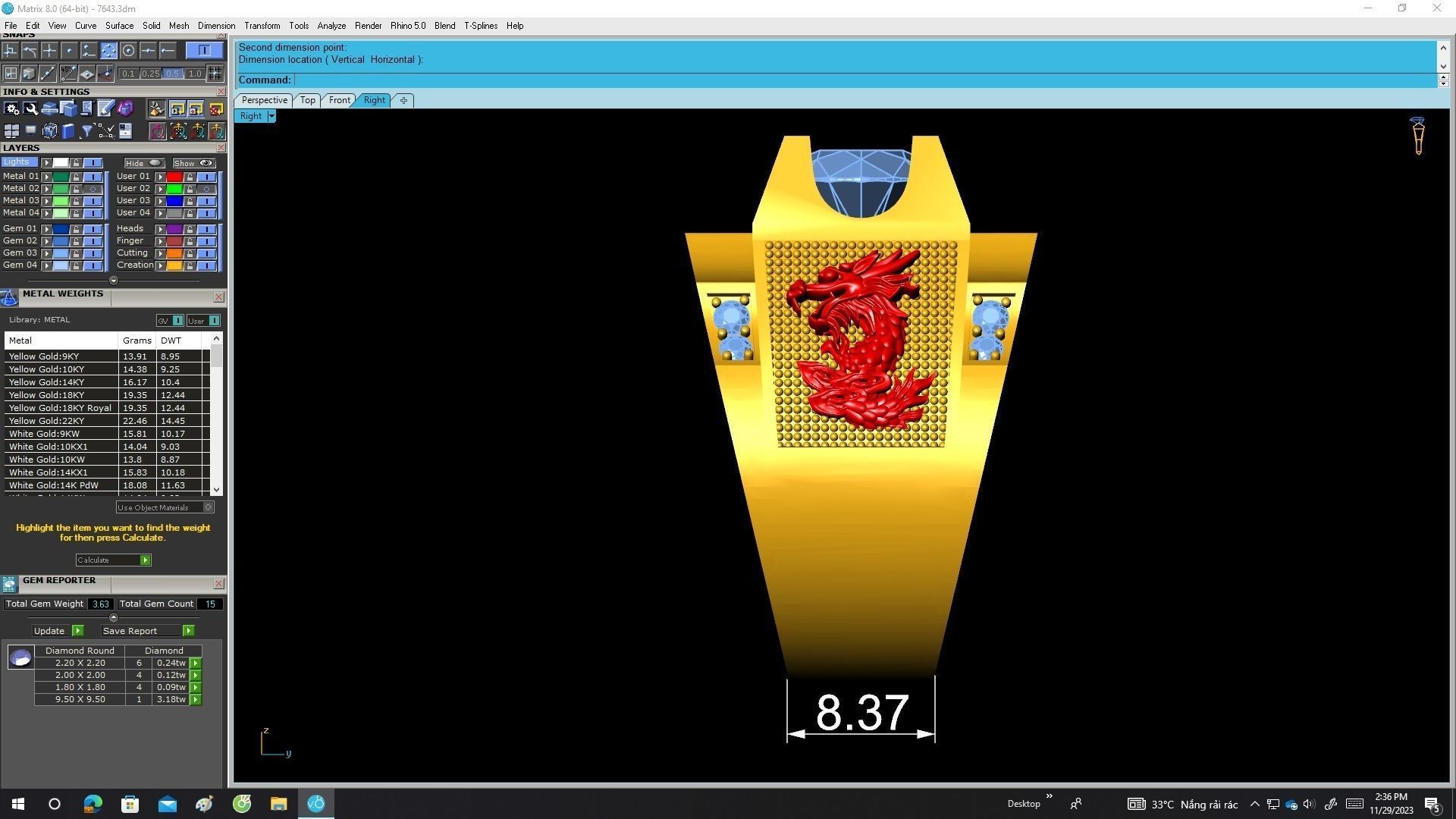Click the Creation yellow color swatch
The width and height of the screenshot is (1456, 819).
point(174,265)
